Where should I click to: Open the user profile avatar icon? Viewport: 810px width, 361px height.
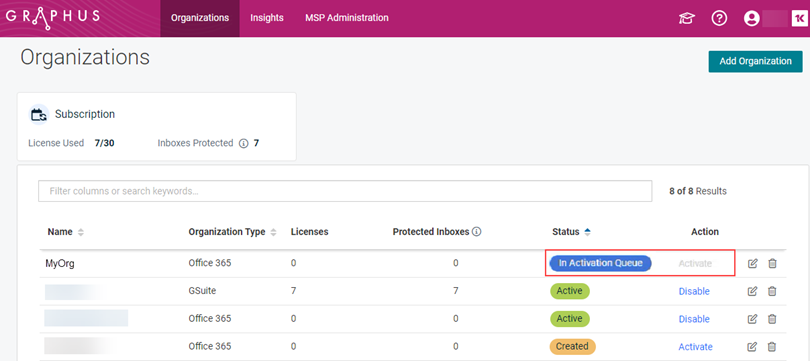point(752,19)
